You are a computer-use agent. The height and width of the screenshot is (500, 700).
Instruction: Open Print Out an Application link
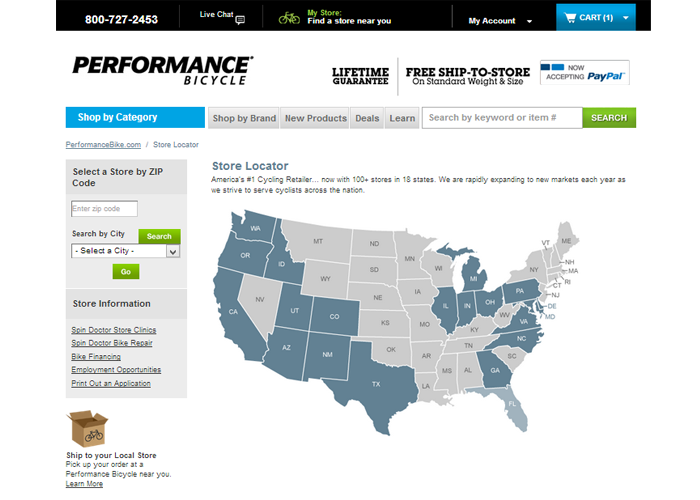pos(111,383)
